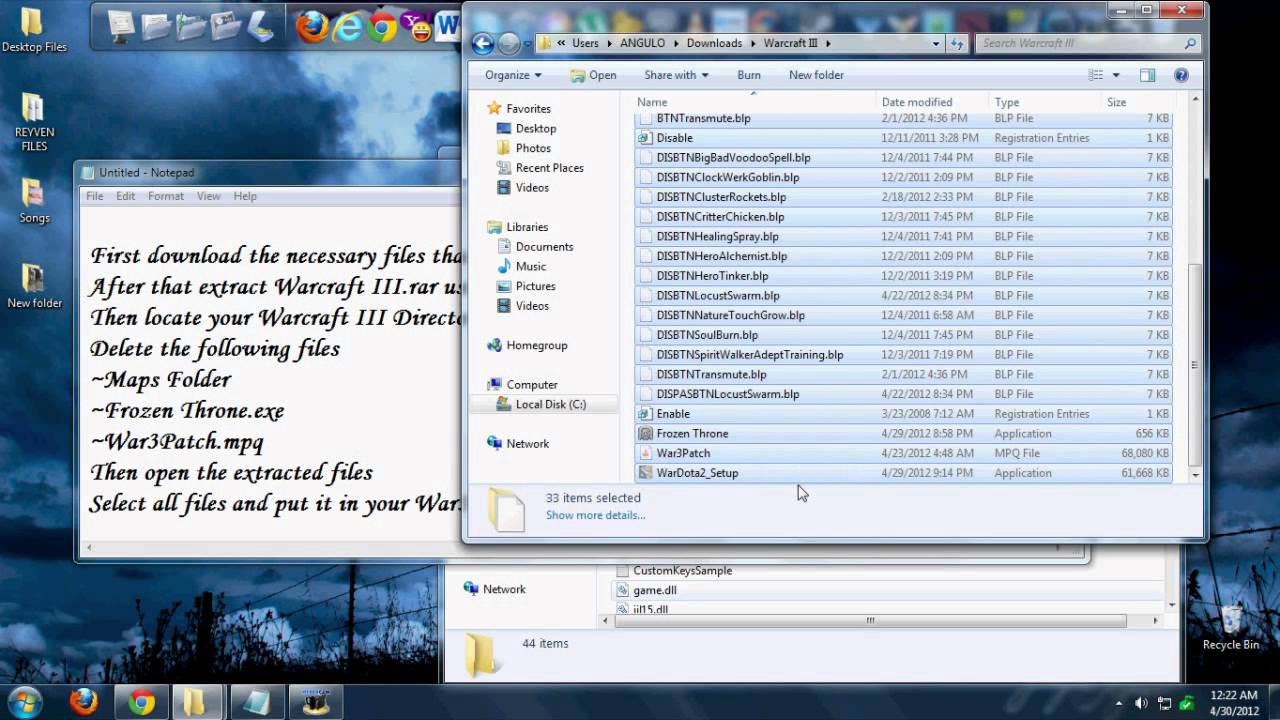Click the Show more details link
This screenshot has width=1280, height=720.
[595, 515]
